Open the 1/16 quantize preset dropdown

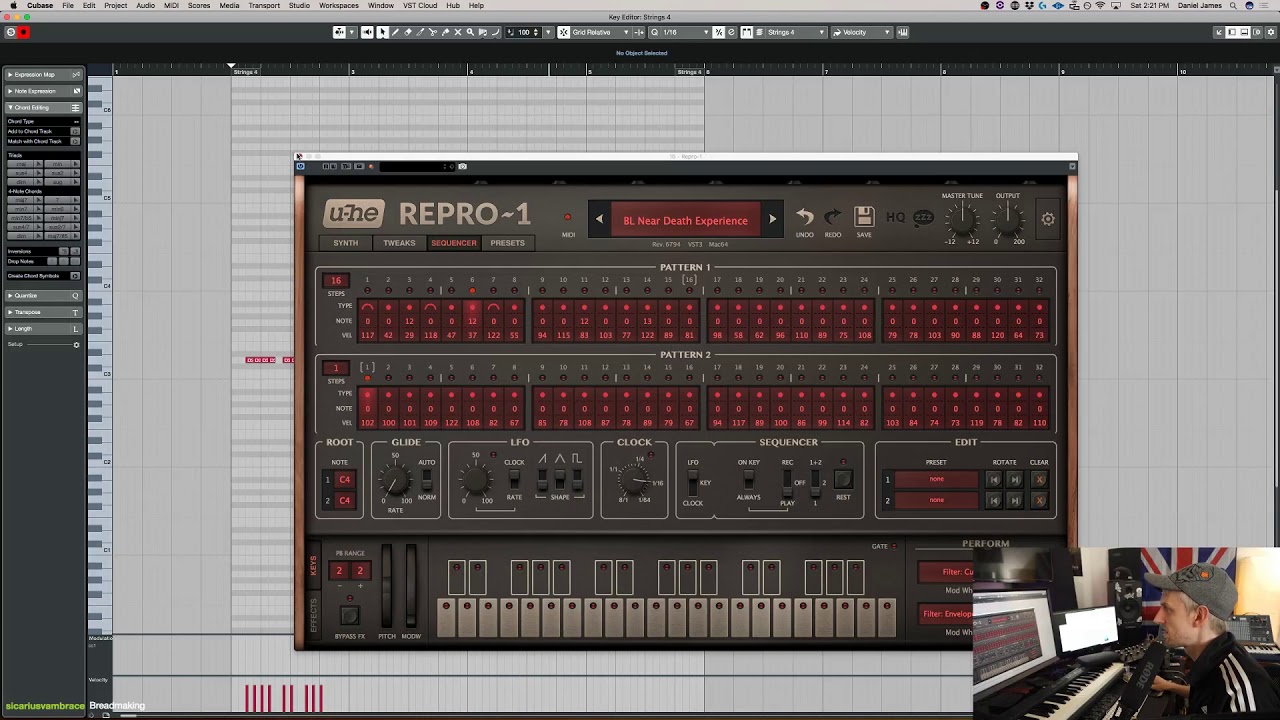681,32
